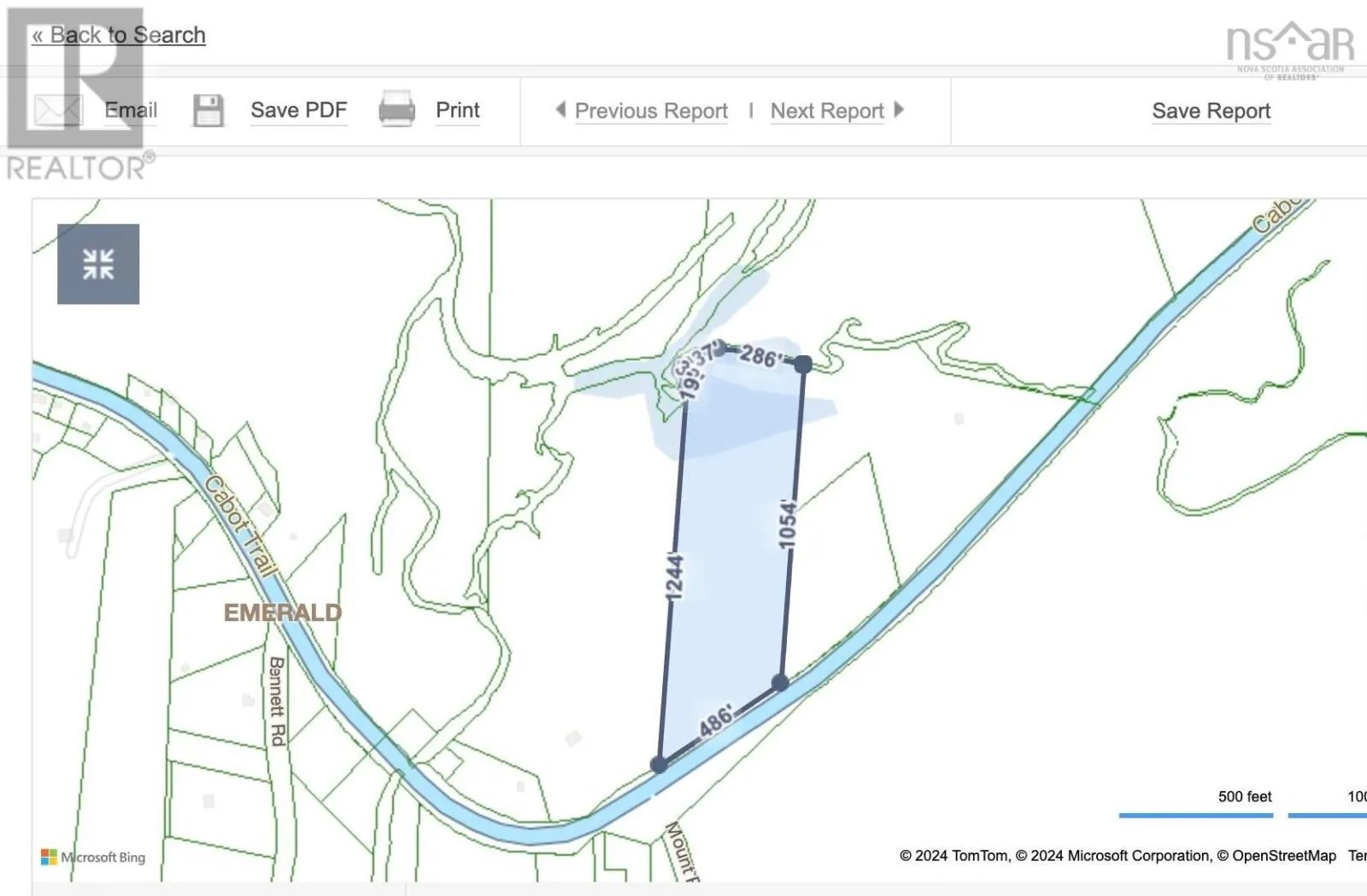This screenshot has height=896, width=1367.
Task: Click the Save PDF text link
Action: tap(298, 110)
